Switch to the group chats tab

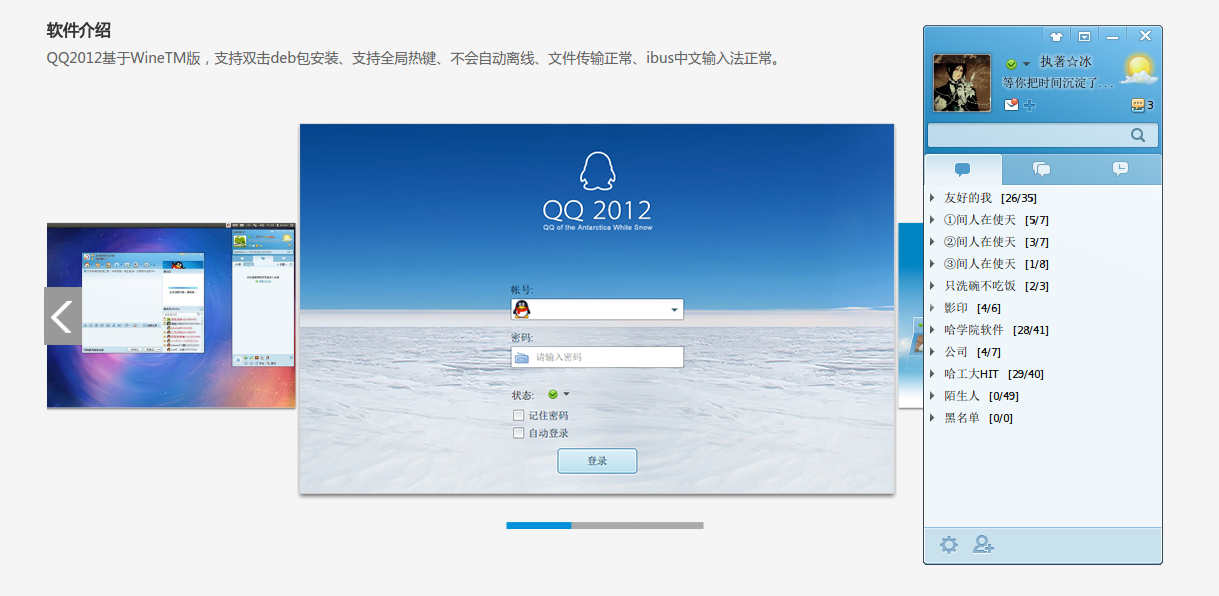click(1042, 169)
